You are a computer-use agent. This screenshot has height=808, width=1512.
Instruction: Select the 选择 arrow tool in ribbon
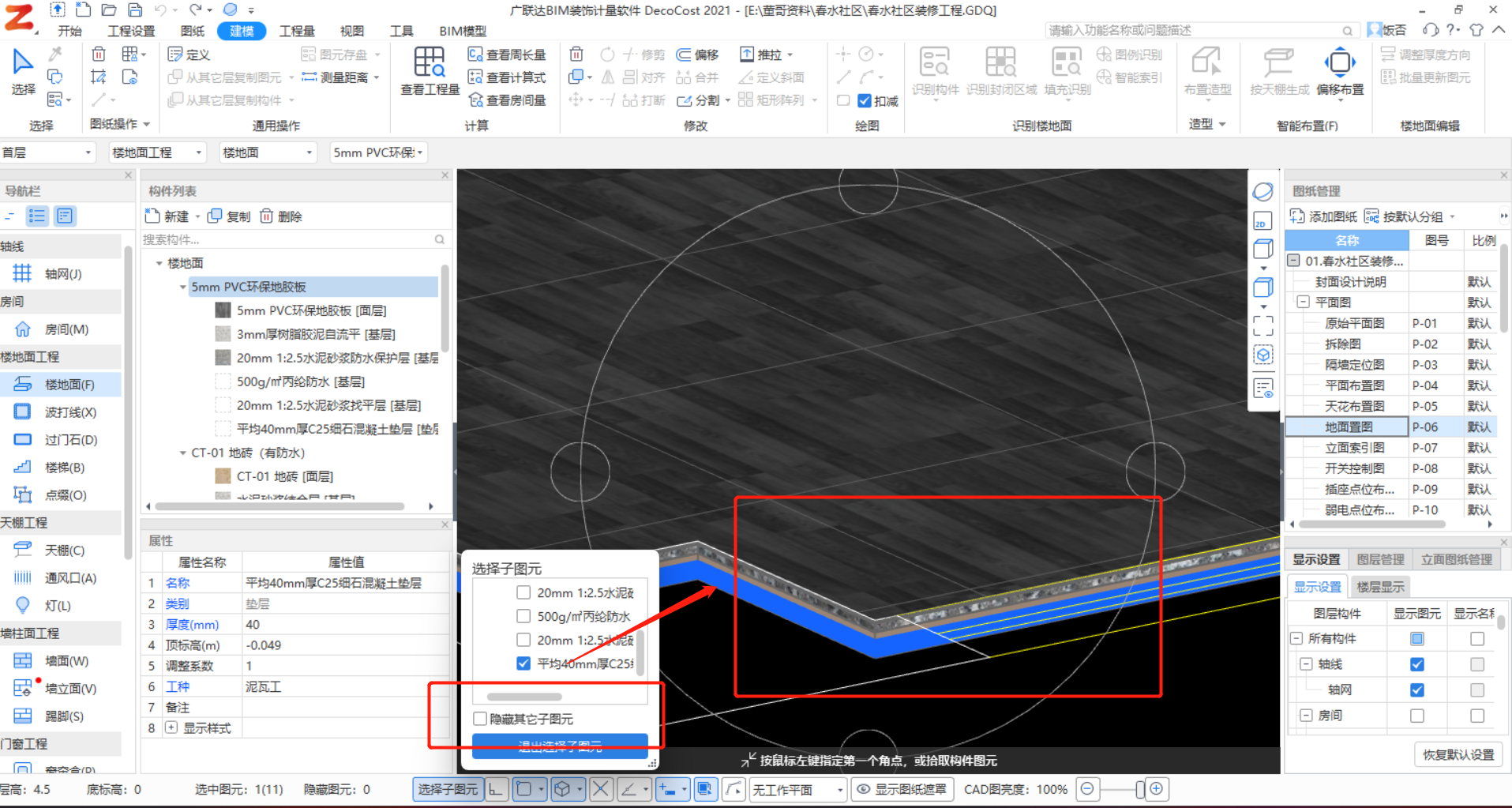click(x=23, y=71)
